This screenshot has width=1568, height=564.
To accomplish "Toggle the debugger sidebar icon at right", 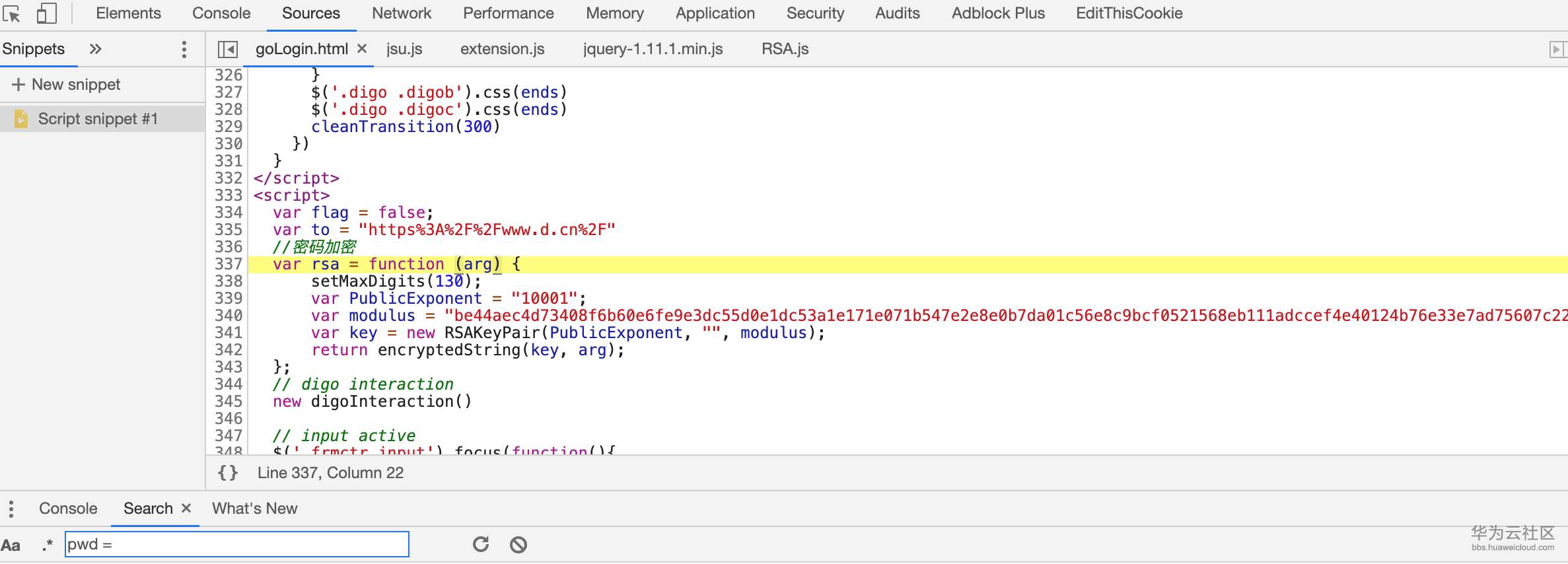I will [1557, 50].
